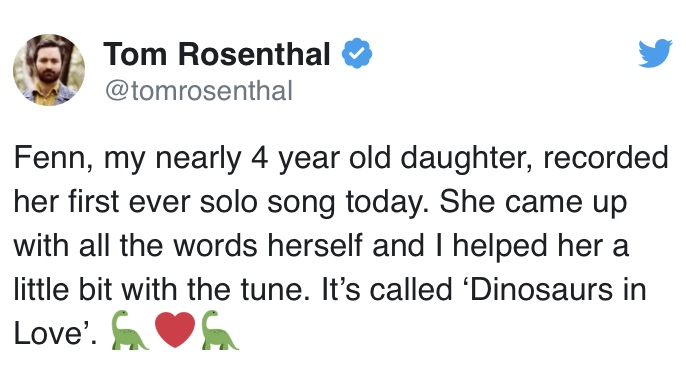This screenshot has width=686, height=372.
Task: Open the @tomrosenthal handle link
Action: click(199, 91)
